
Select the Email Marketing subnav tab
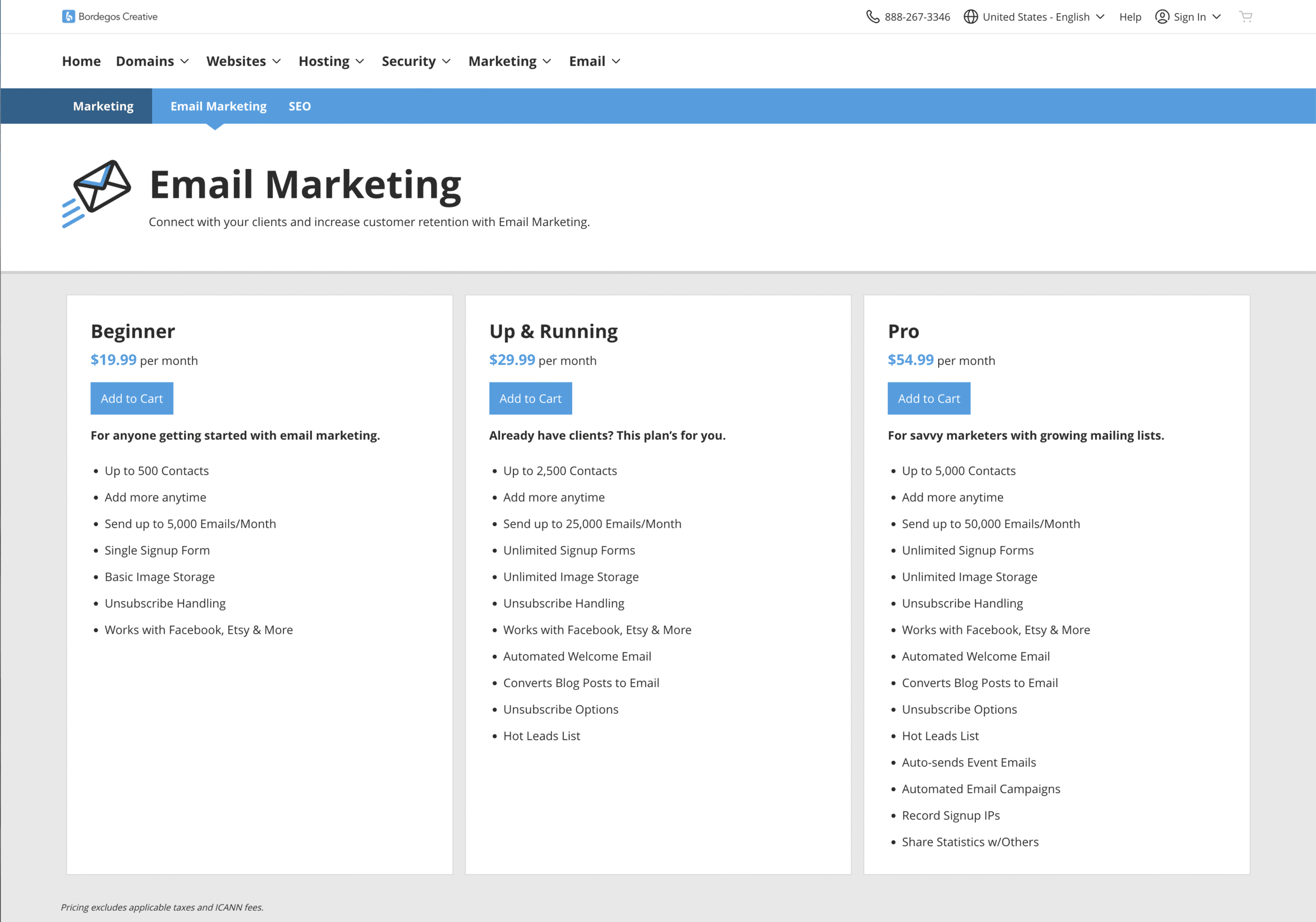(218, 106)
